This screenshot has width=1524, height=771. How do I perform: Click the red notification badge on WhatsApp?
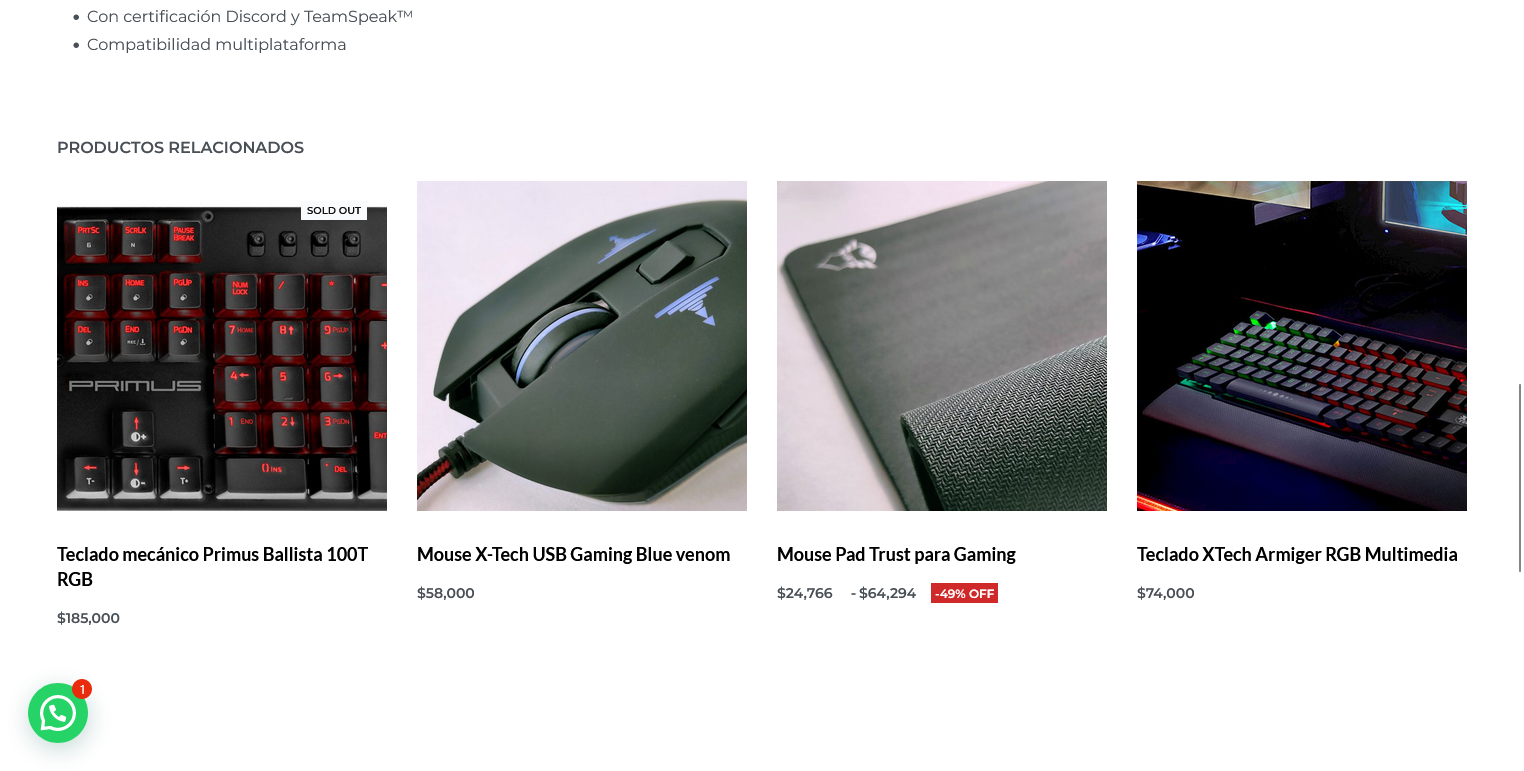(82, 689)
